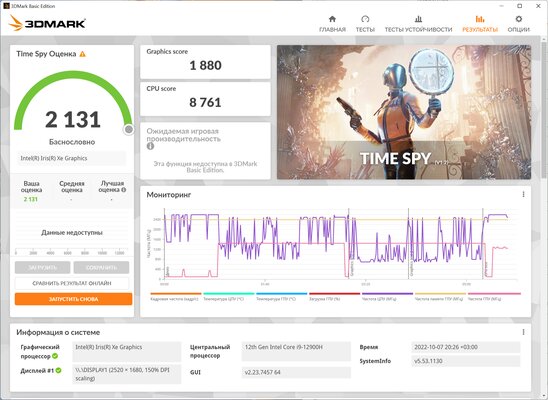Screen dimensions: 548x400
Task: Click info icon under Ожидаемая игровая производительность
Action: 150,146
